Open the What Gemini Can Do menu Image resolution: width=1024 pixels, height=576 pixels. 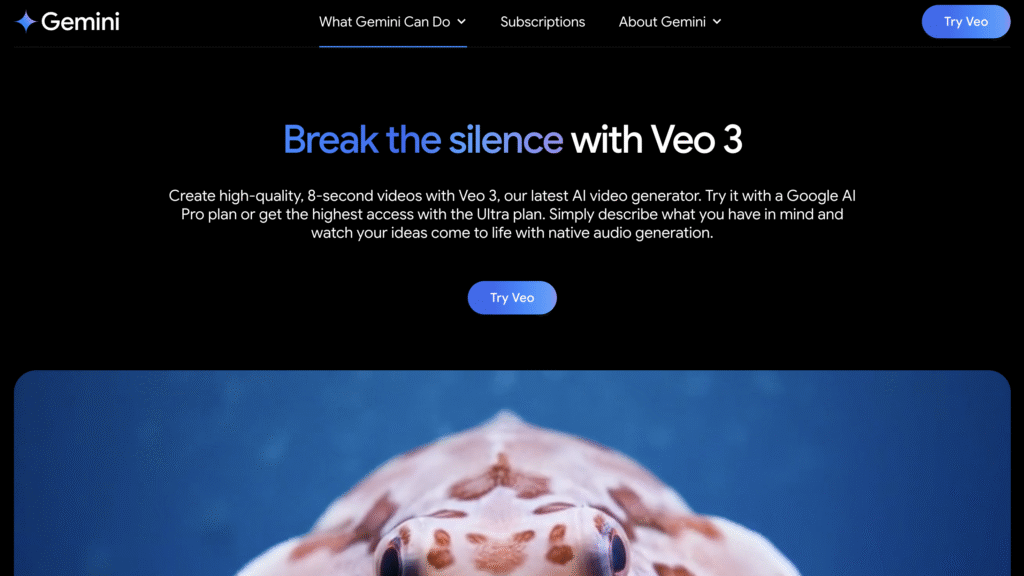coord(385,22)
